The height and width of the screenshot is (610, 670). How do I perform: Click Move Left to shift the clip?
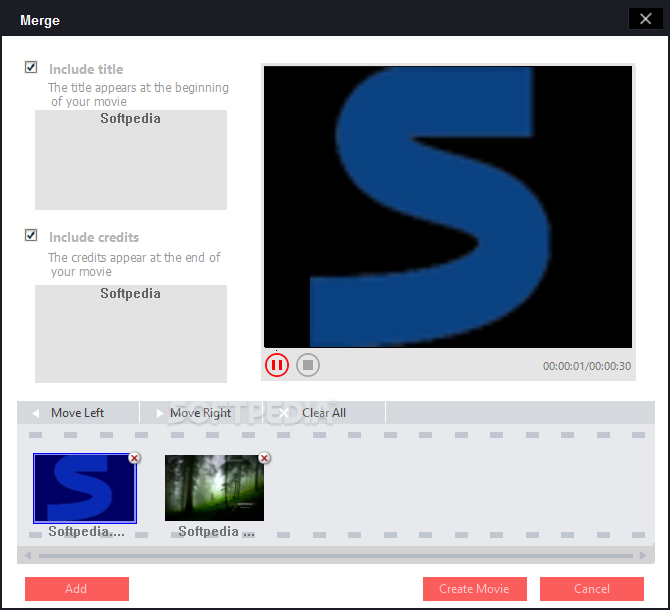[78, 413]
